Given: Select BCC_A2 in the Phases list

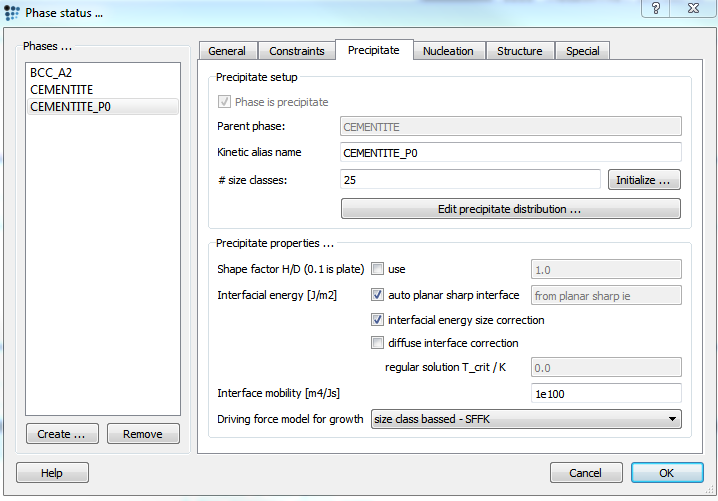Looking at the screenshot, I should pyautogui.click(x=51, y=73).
